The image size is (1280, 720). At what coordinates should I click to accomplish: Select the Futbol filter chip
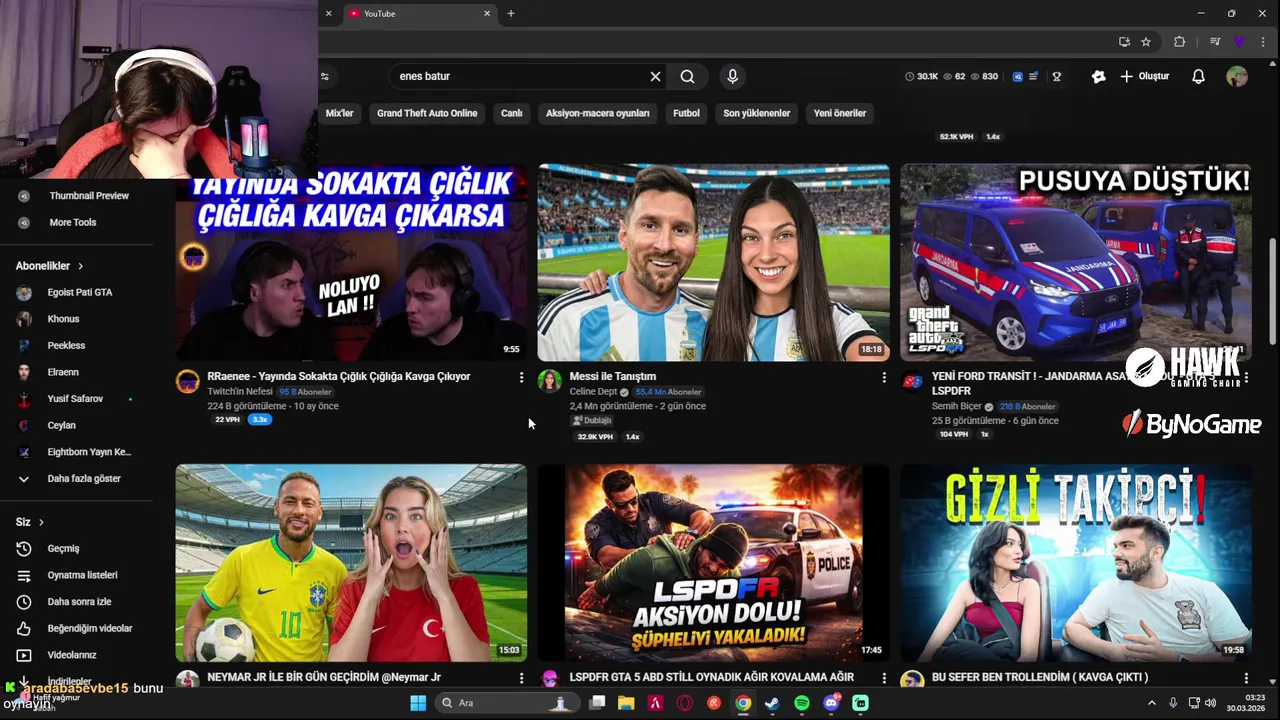point(686,113)
